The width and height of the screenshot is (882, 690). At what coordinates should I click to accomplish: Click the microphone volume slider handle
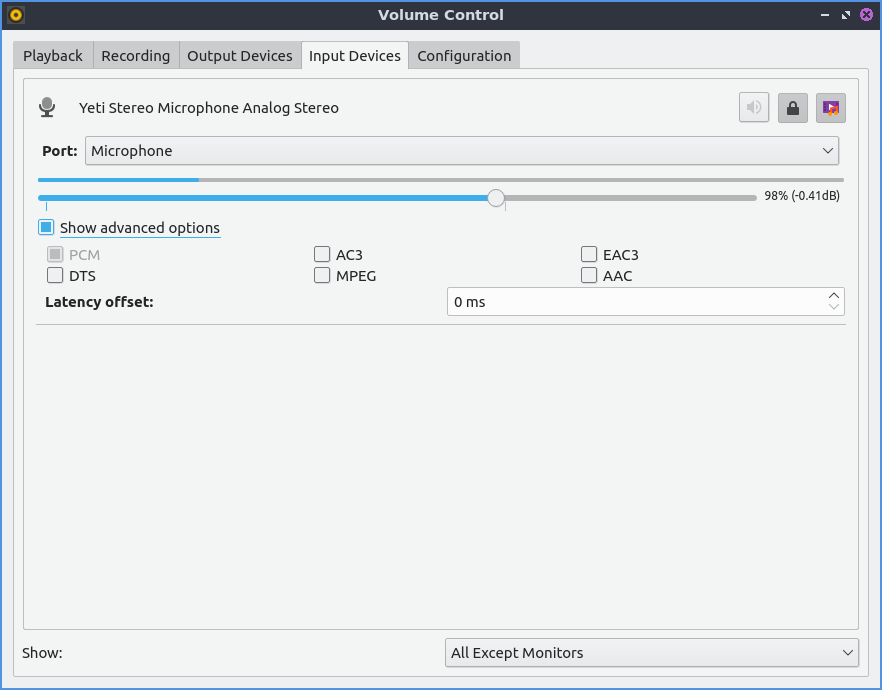tap(496, 198)
